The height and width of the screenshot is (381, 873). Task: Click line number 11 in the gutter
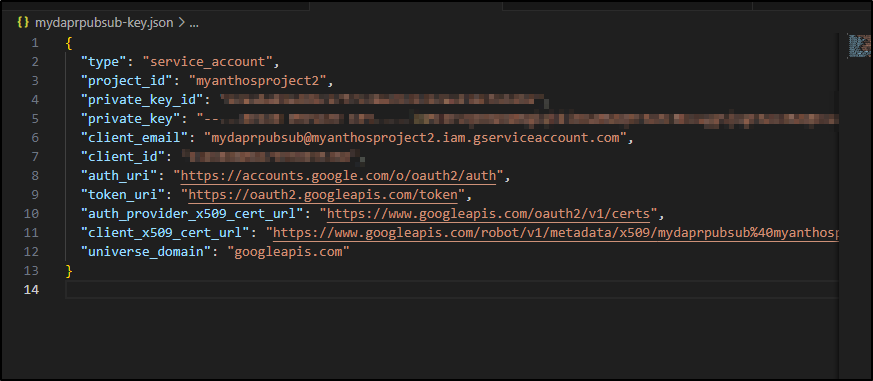32,233
